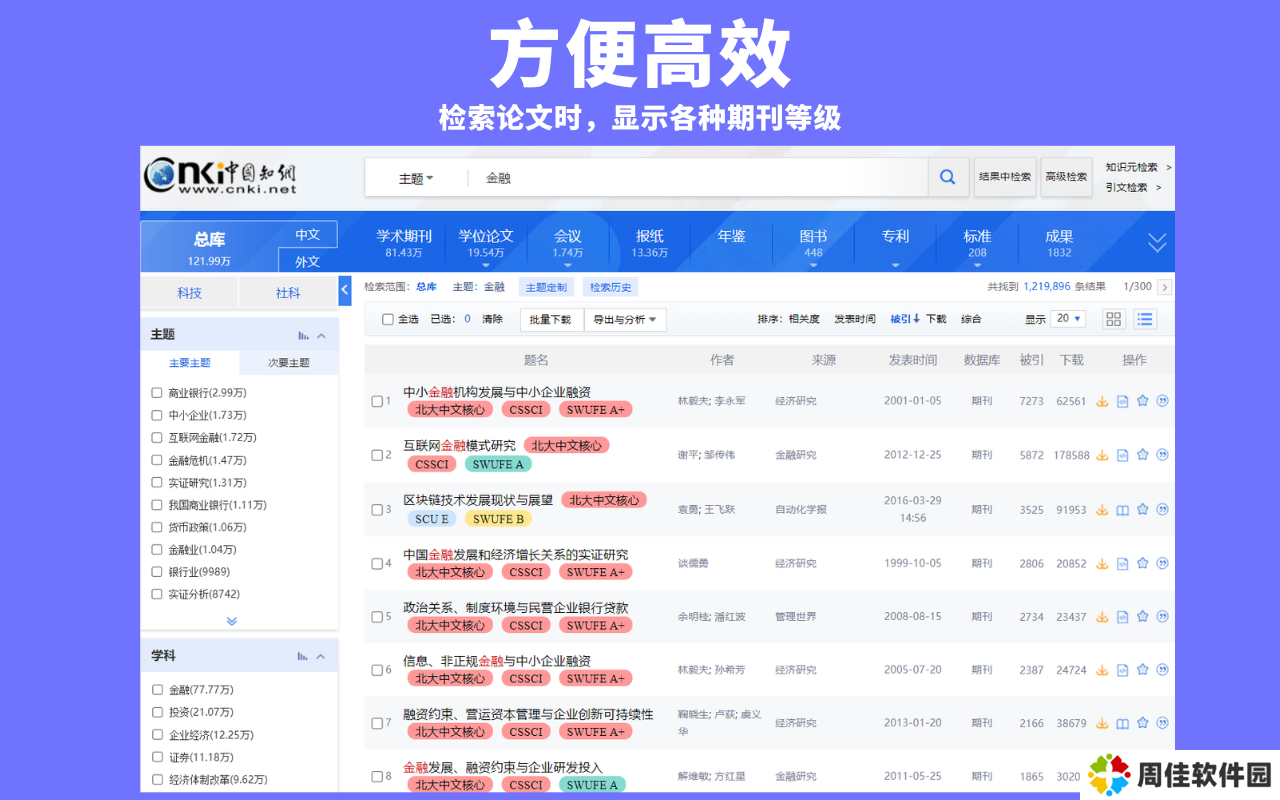Collapse the left sidebar with arrow
Viewport: 1280px width, 800px height.
[345, 290]
